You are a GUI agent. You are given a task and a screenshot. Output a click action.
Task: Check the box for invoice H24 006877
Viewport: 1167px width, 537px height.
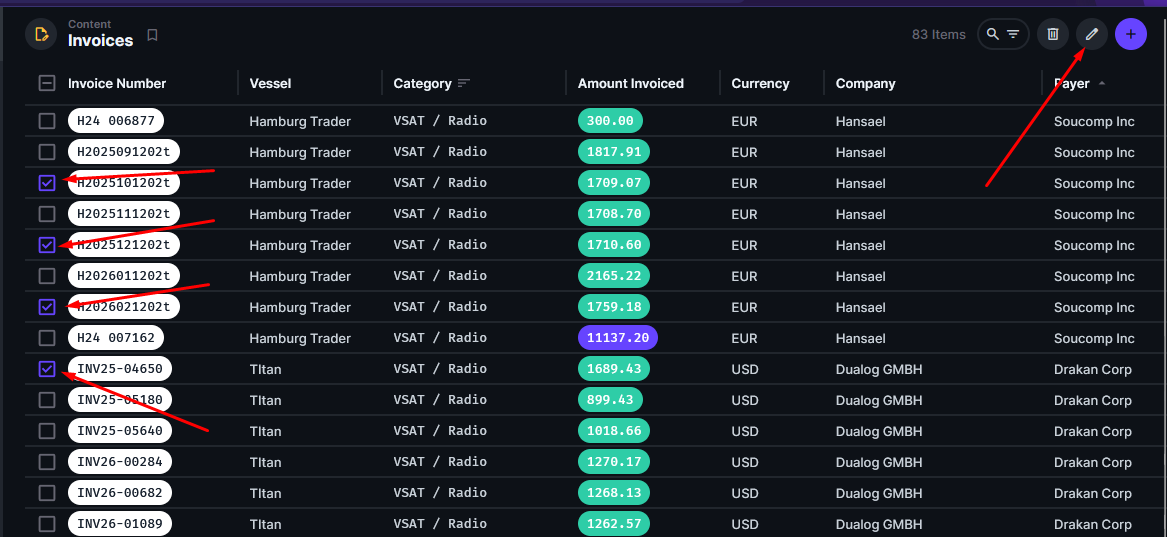(x=47, y=121)
